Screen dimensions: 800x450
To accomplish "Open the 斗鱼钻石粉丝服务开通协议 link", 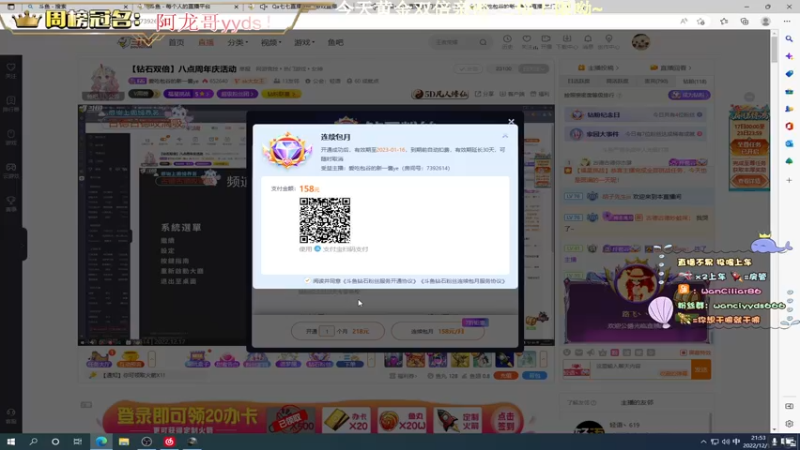I will click(380, 281).
